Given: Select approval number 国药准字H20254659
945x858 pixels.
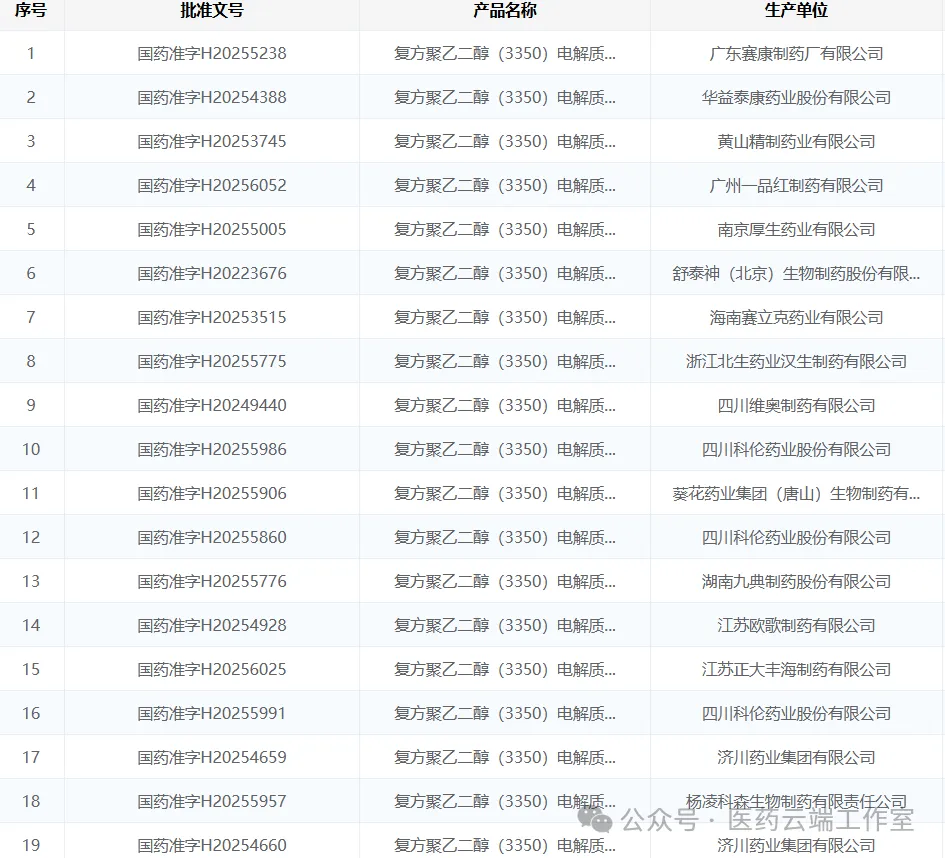Looking at the screenshot, I should [x=212, y=758].
